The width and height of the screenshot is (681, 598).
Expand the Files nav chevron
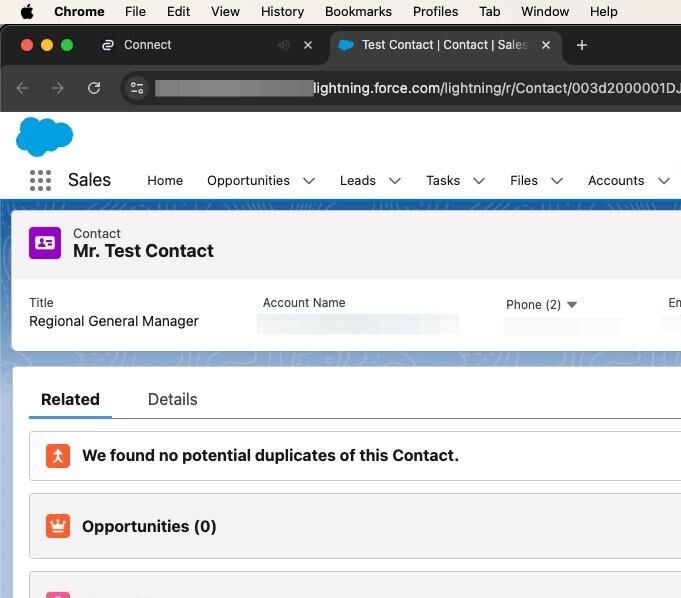pos(557,181)
